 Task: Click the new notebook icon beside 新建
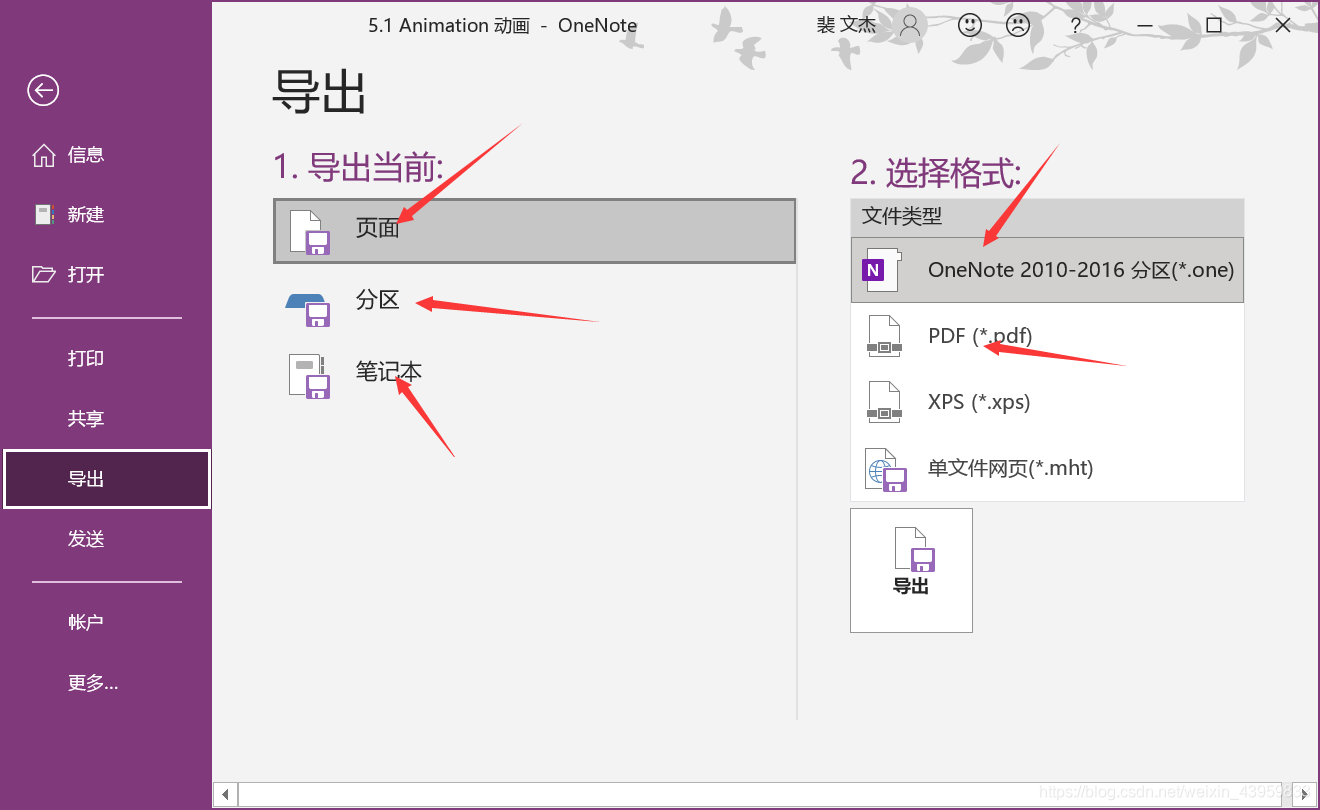click(43, 214)
